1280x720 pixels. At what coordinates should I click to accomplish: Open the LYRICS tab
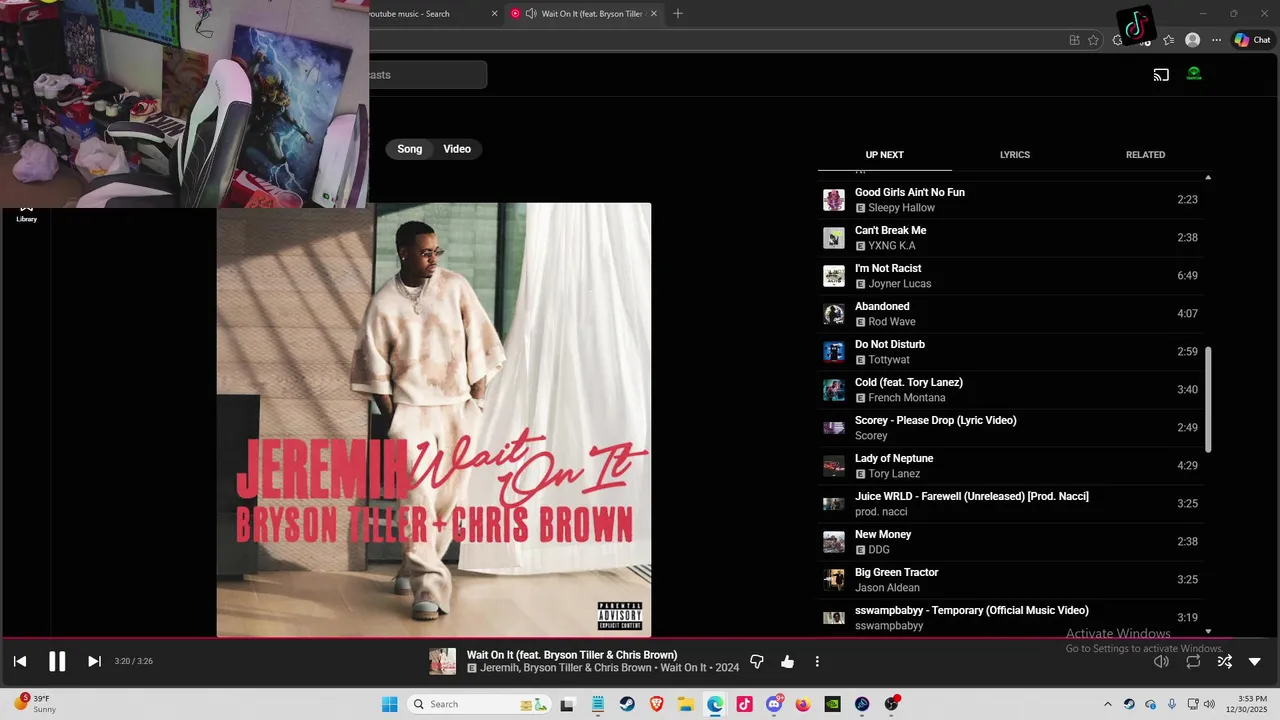(1014, 155)
